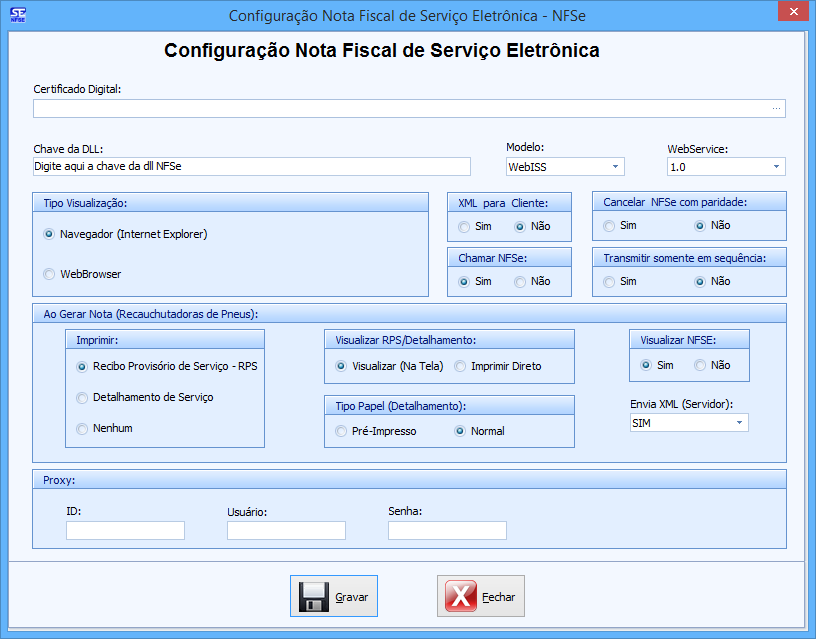Choose Nenhum under Imprimir
The height and width of the screenshot is (639, 816).
pos(83,428)
